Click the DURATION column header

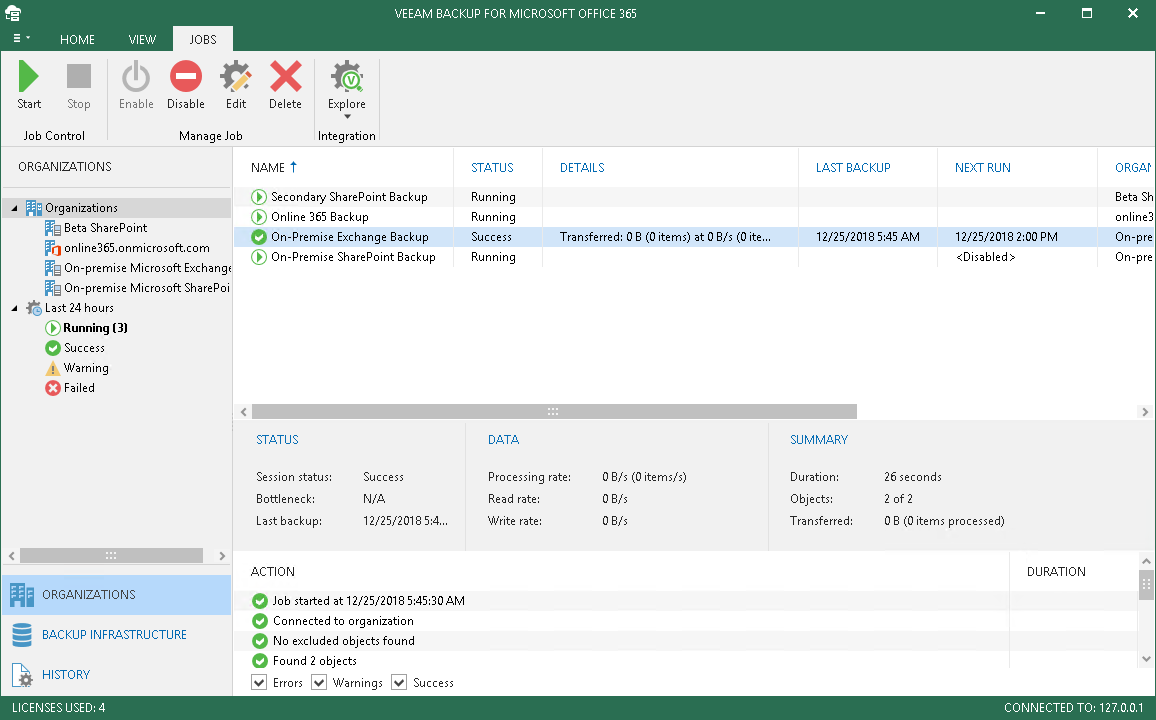pos(1056,571)
